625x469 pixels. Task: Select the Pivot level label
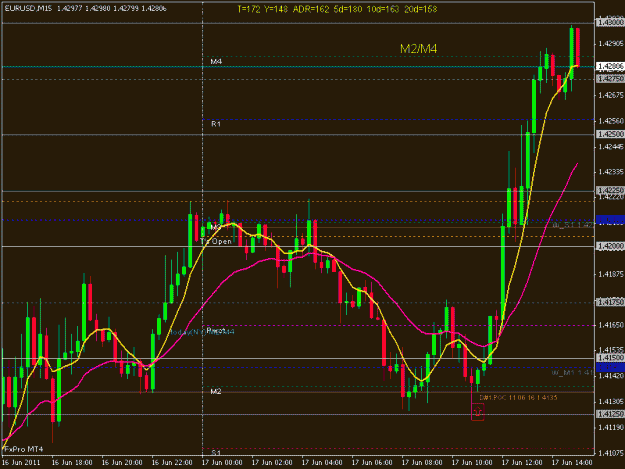[216, 331]
